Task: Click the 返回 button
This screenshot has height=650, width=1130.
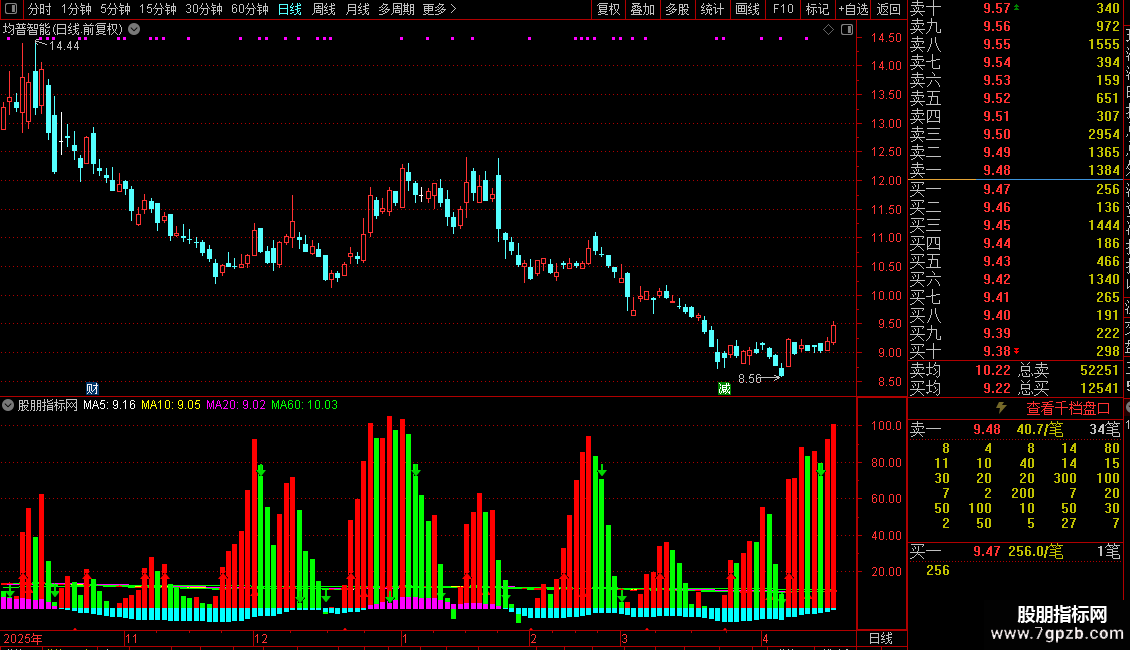Action: coord(889,9)
